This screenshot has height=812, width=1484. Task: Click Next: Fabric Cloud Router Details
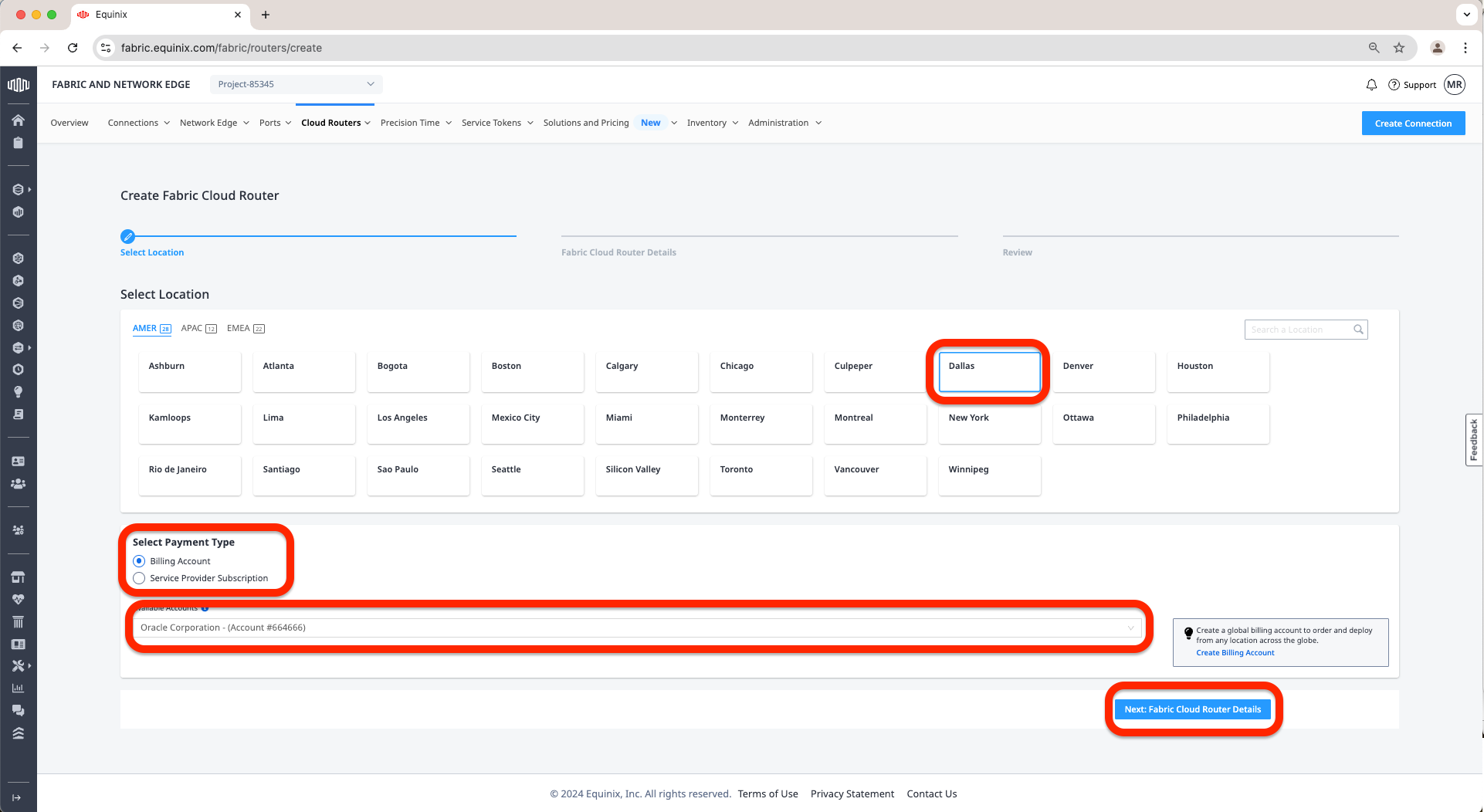tap(1192, 709)
